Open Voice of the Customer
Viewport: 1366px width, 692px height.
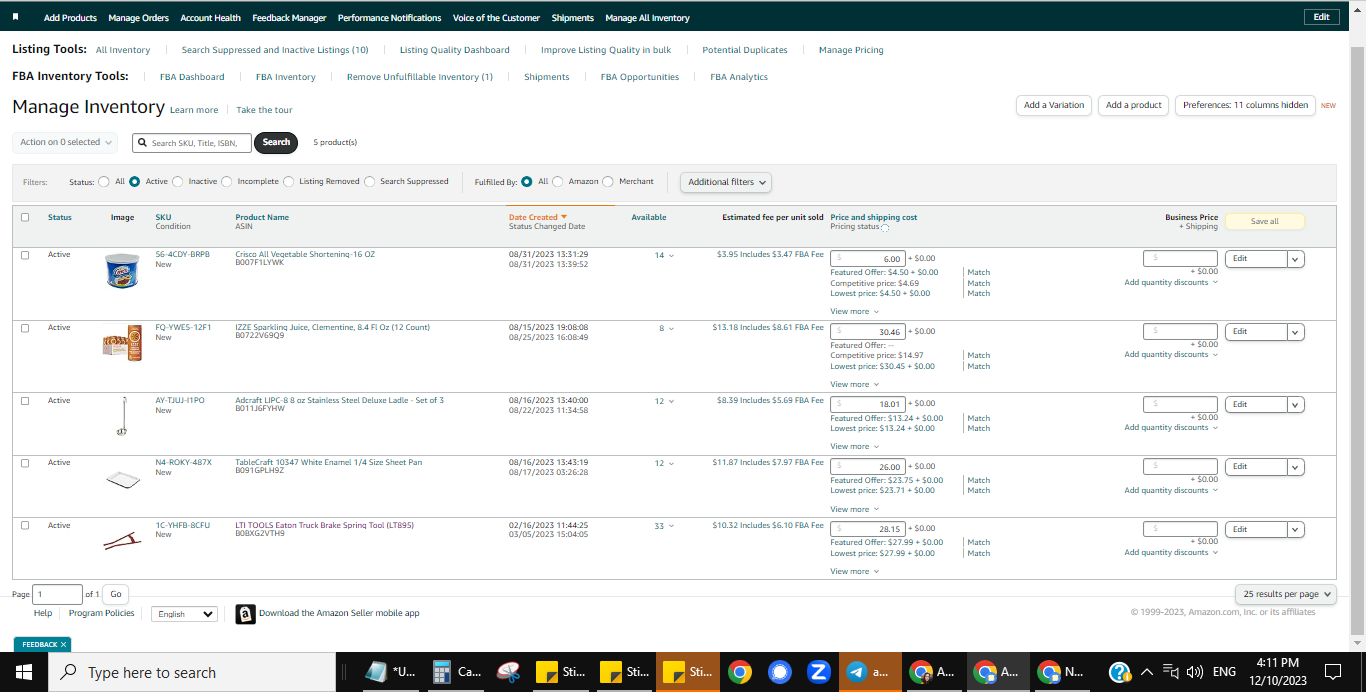point(496,18)
